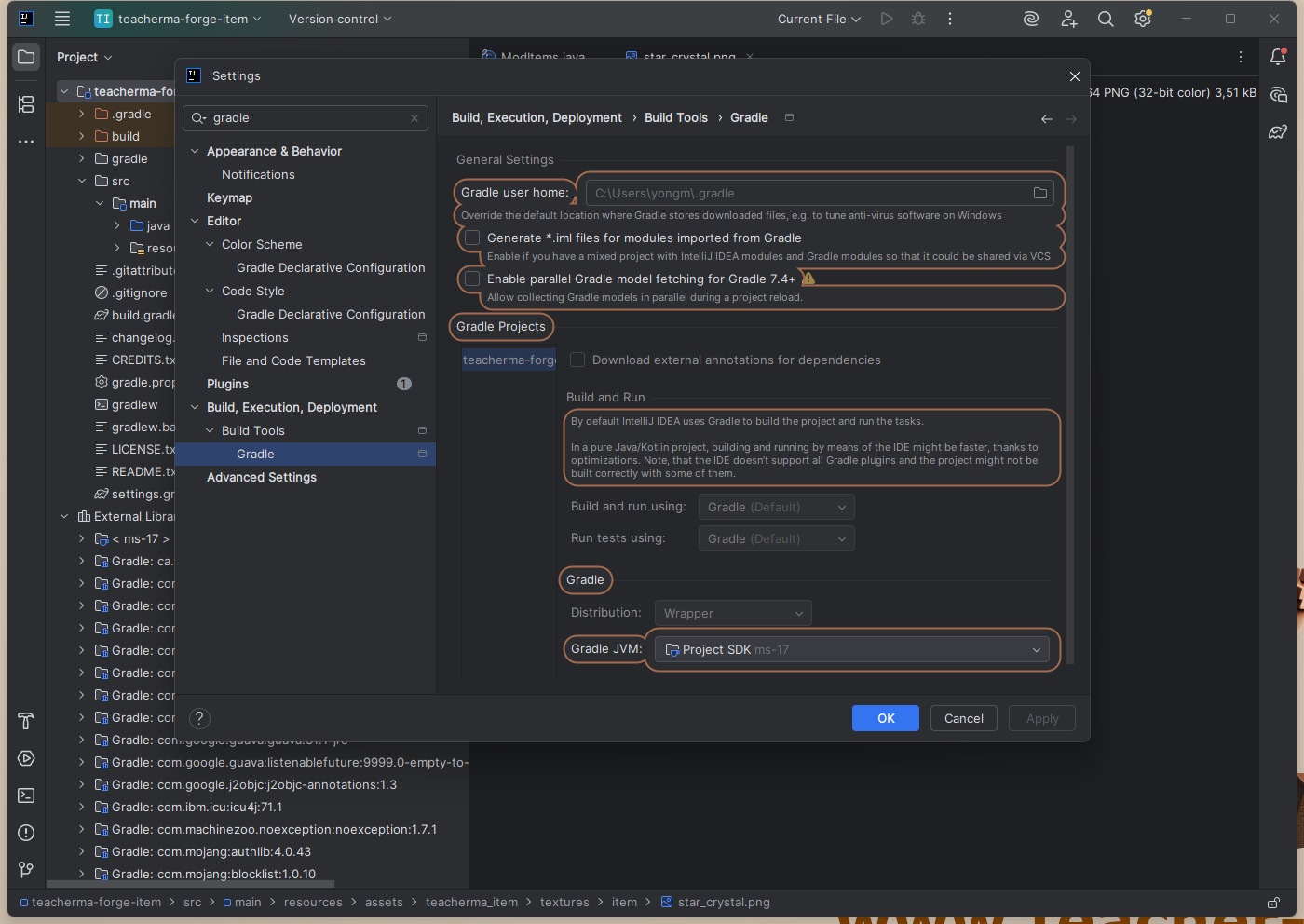
Task: Click the editor tabs options menu
Action: pos(1241,57)
